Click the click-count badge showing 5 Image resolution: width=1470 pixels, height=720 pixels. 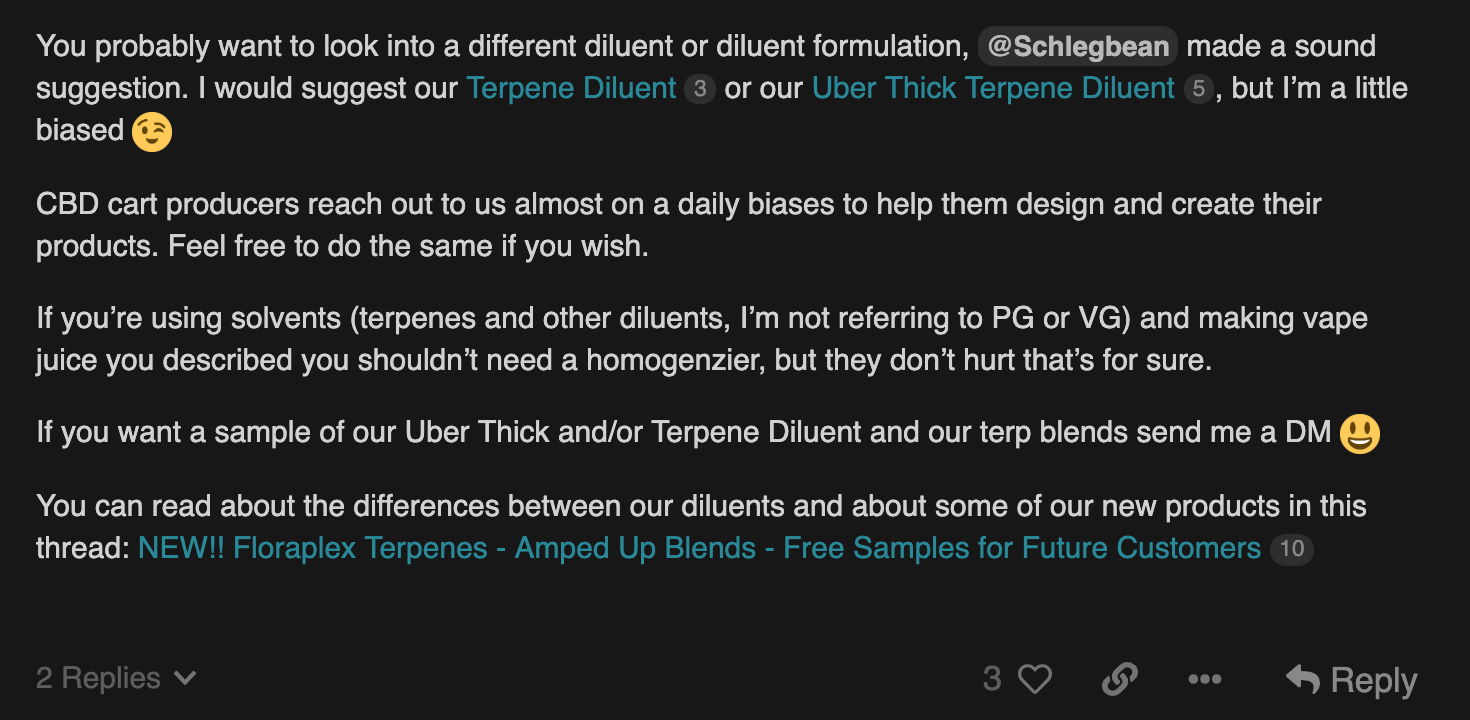[1198, 89]
